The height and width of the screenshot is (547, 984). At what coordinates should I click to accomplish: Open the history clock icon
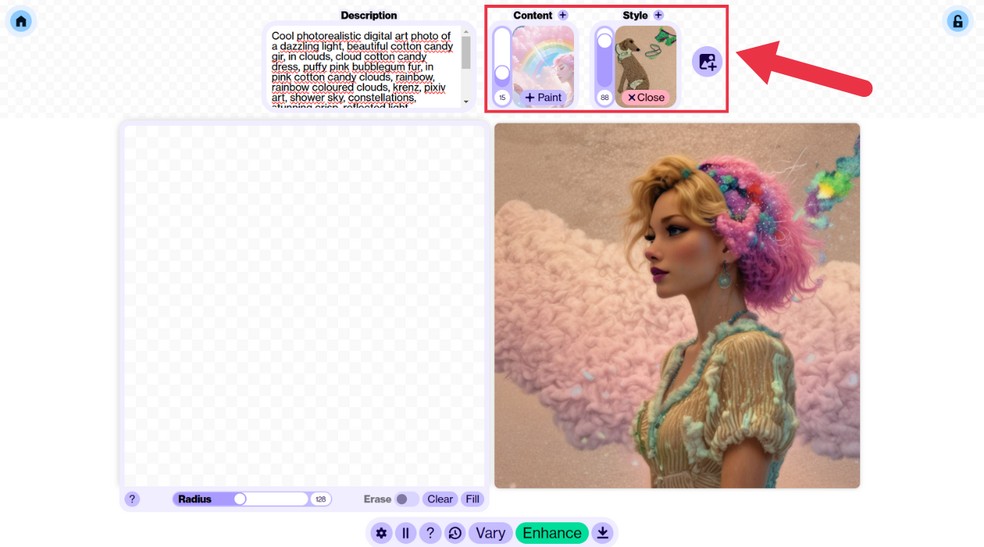coord(455,533)
